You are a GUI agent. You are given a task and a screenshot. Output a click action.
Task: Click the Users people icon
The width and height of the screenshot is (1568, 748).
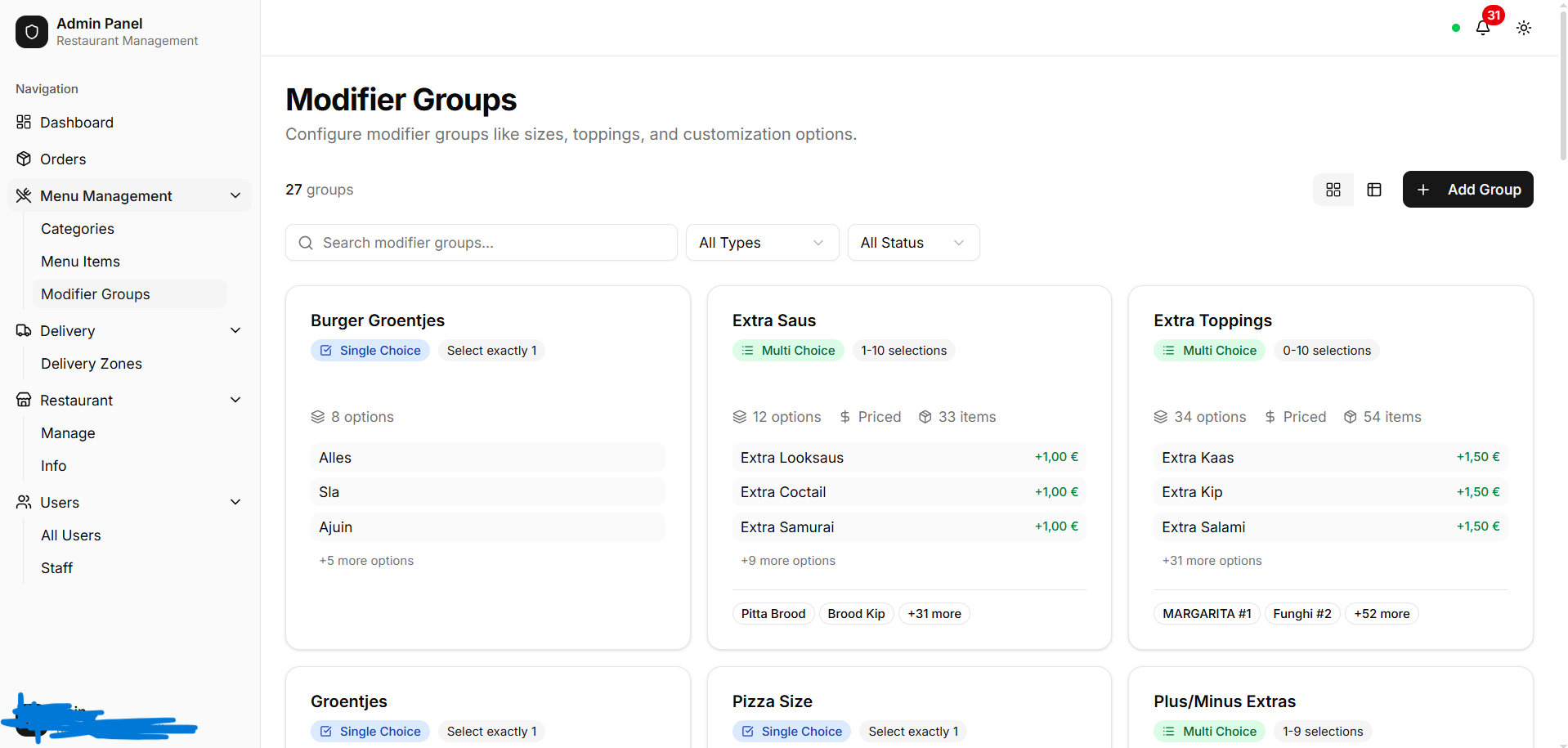(24, 502)
